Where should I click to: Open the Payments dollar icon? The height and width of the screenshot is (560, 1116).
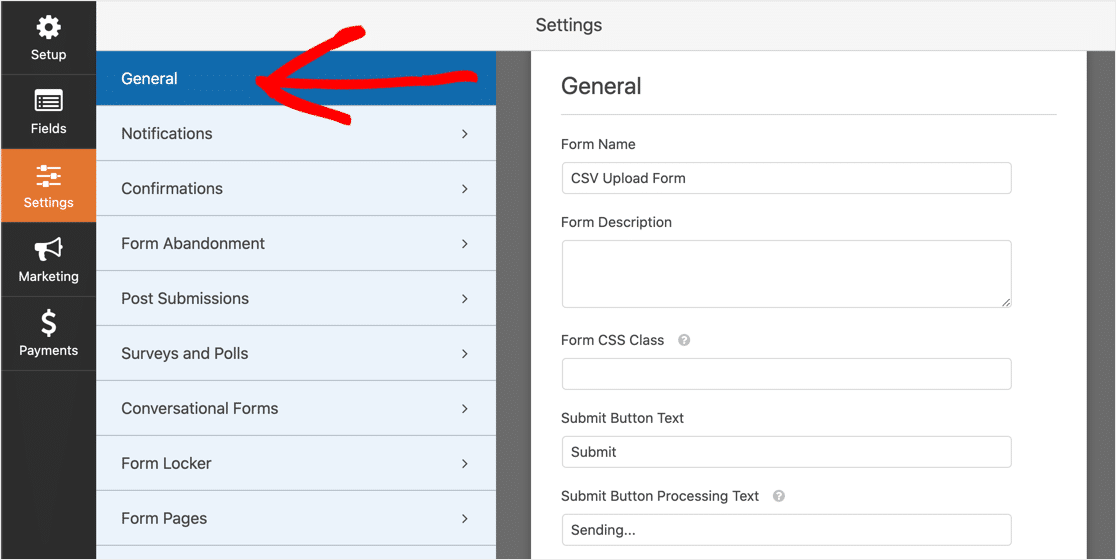[x=48, y=324]
